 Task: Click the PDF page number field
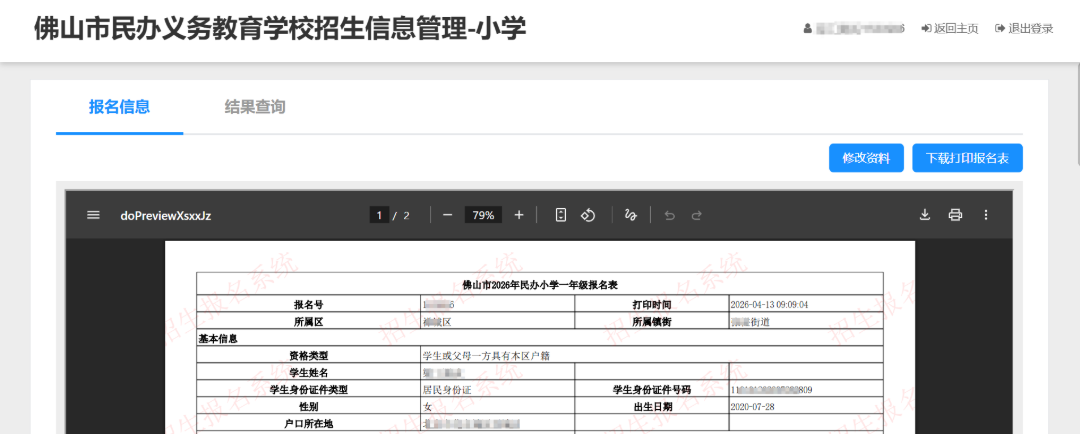point(379,215)
